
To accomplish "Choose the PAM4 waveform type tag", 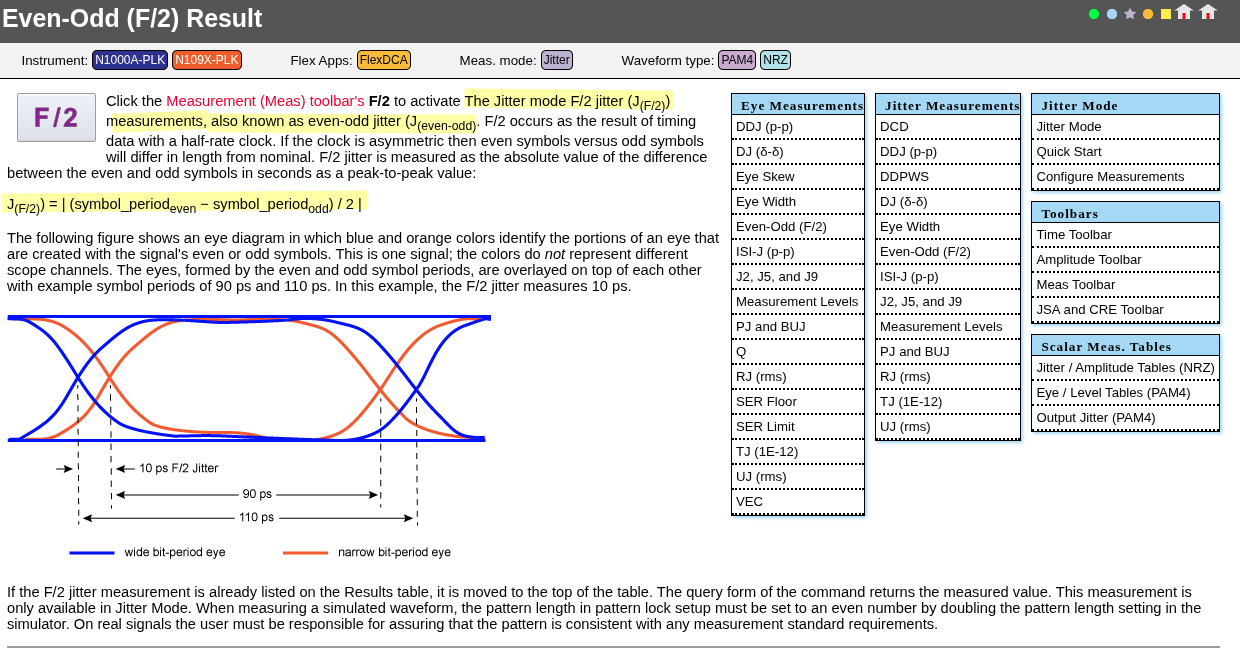I will pos(737,60).
